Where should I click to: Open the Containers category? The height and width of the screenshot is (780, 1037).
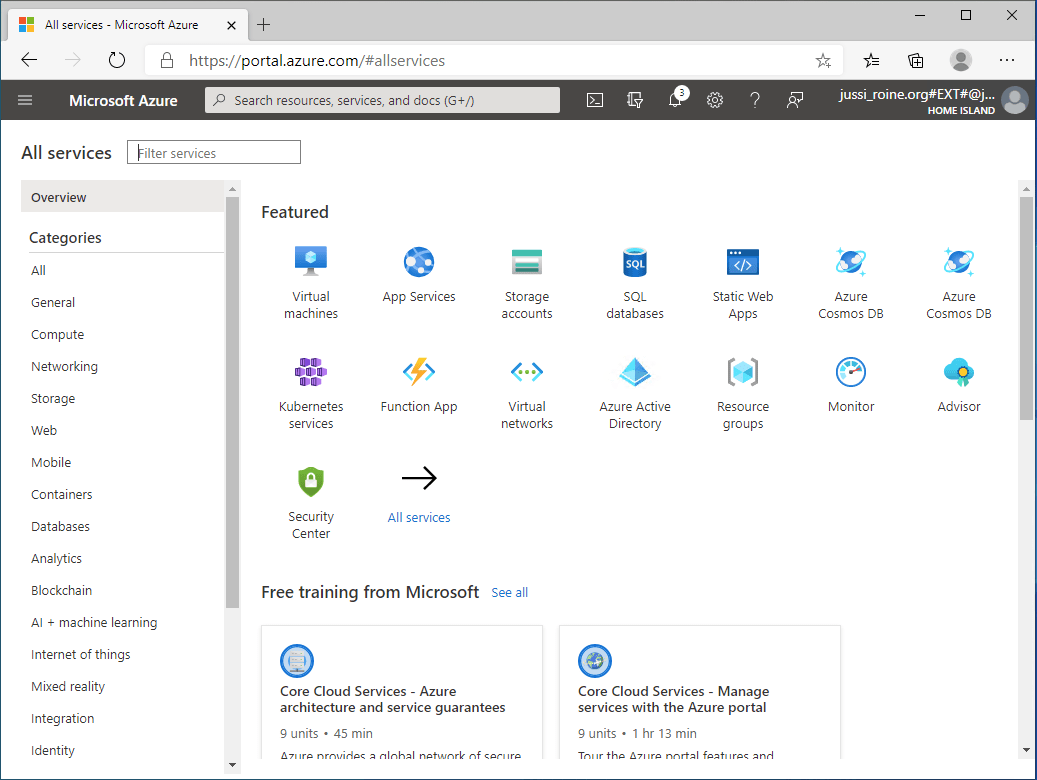(62, 494)
